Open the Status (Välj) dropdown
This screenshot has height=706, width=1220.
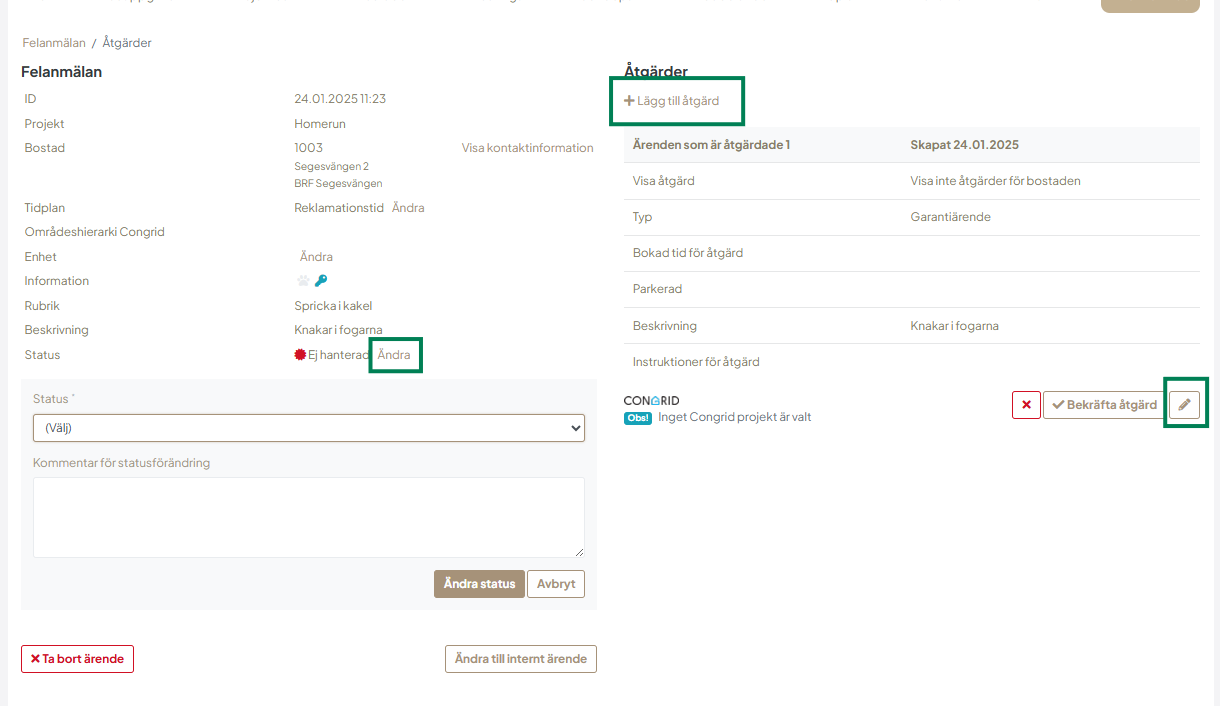click(308, 428)
